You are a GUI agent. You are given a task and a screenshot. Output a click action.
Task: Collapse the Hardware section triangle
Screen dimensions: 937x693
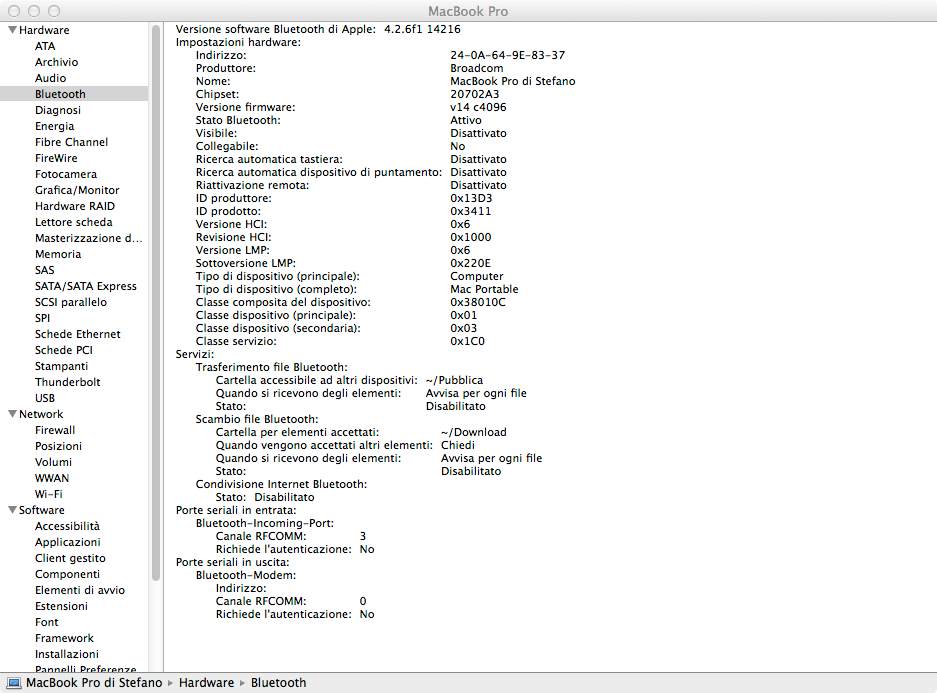(x=11, y=30)
